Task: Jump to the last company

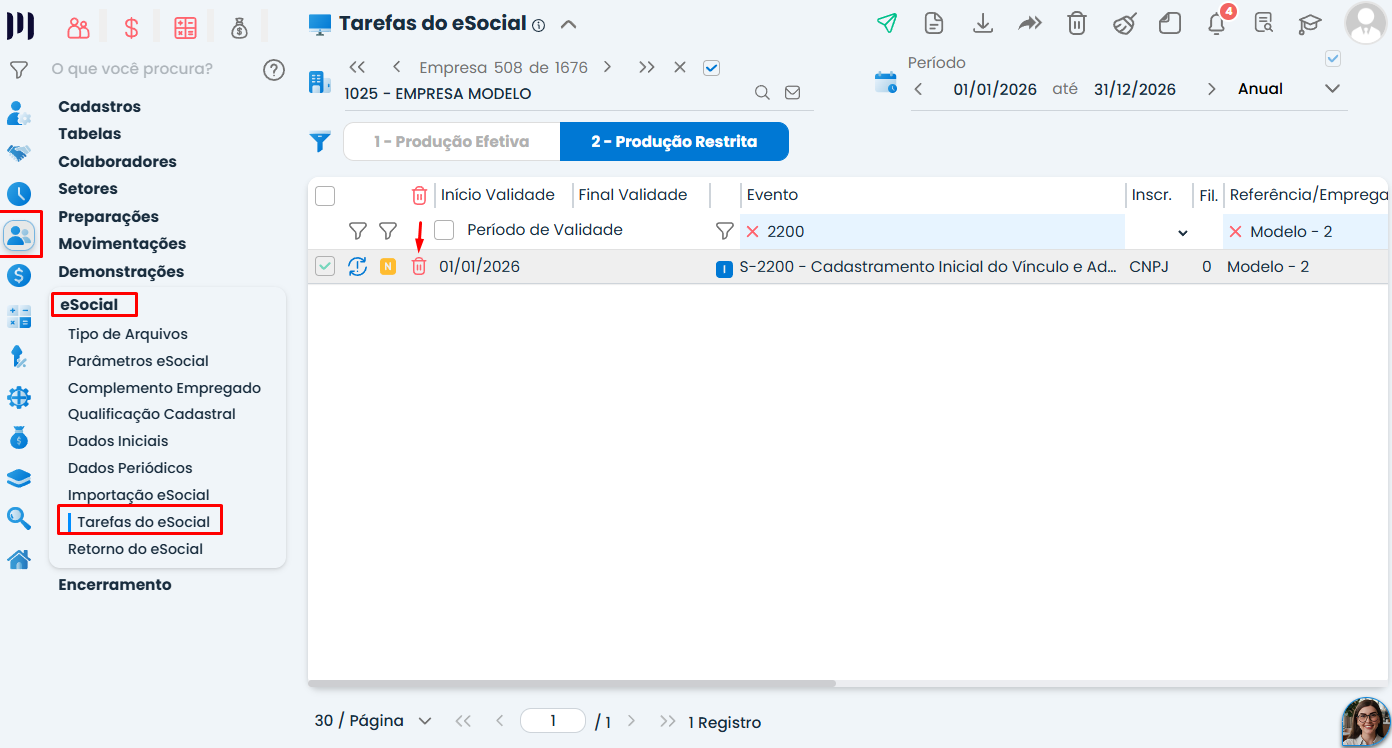Action: pyautogui.click(x=647, y=68)
